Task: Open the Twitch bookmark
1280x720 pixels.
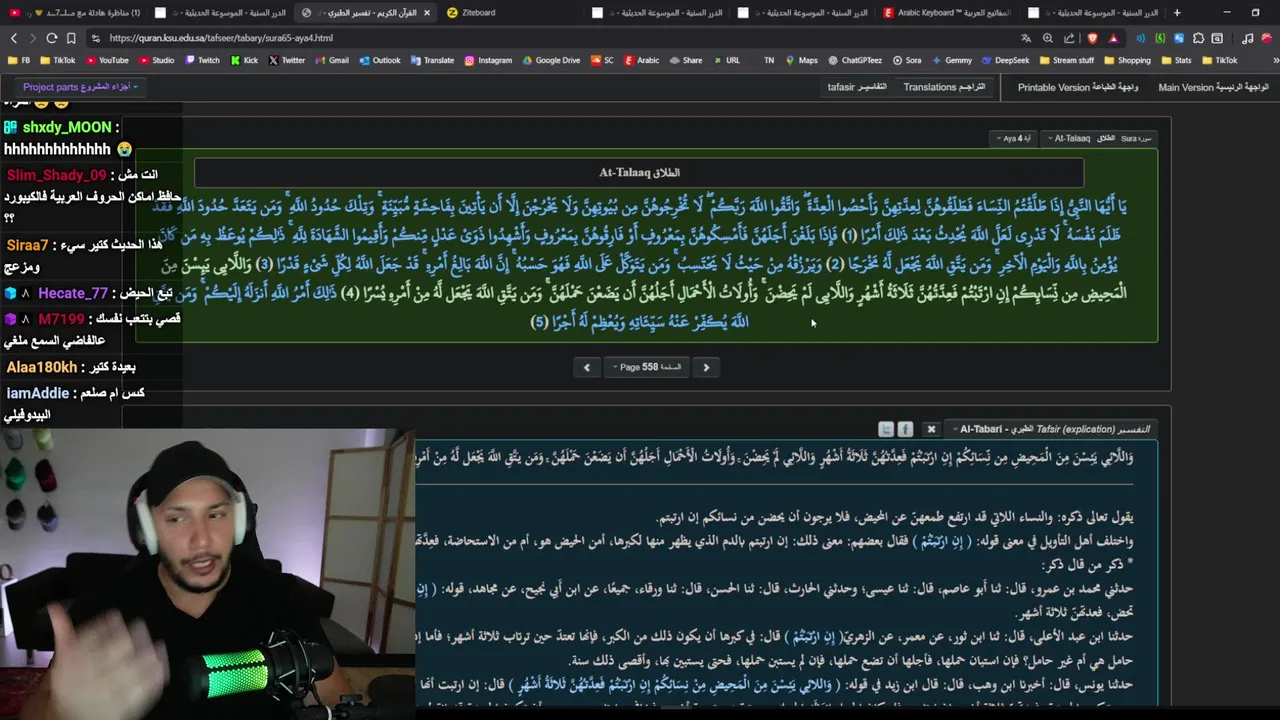Action: pyautogui.click(x=201, y=60)
